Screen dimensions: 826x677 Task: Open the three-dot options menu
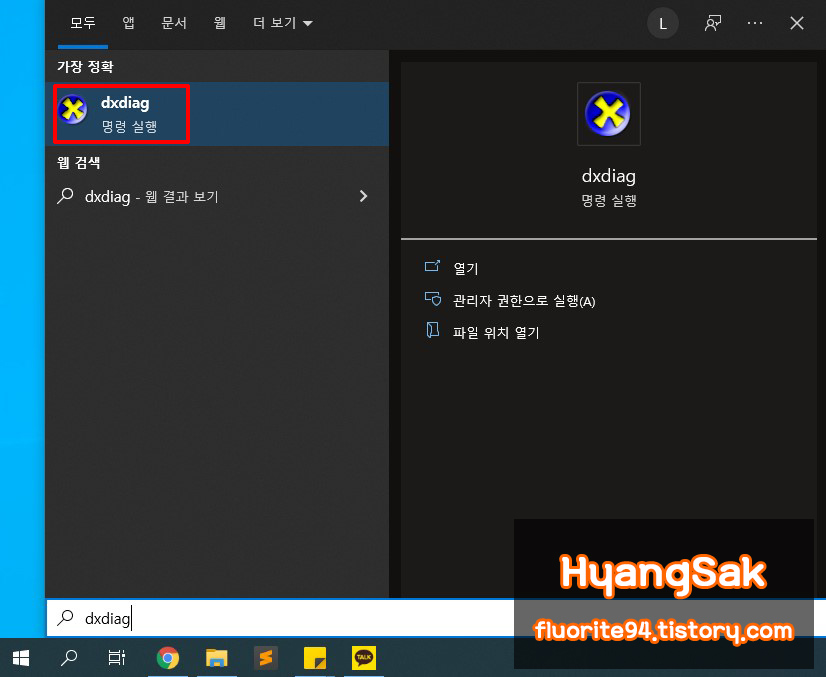755,23
